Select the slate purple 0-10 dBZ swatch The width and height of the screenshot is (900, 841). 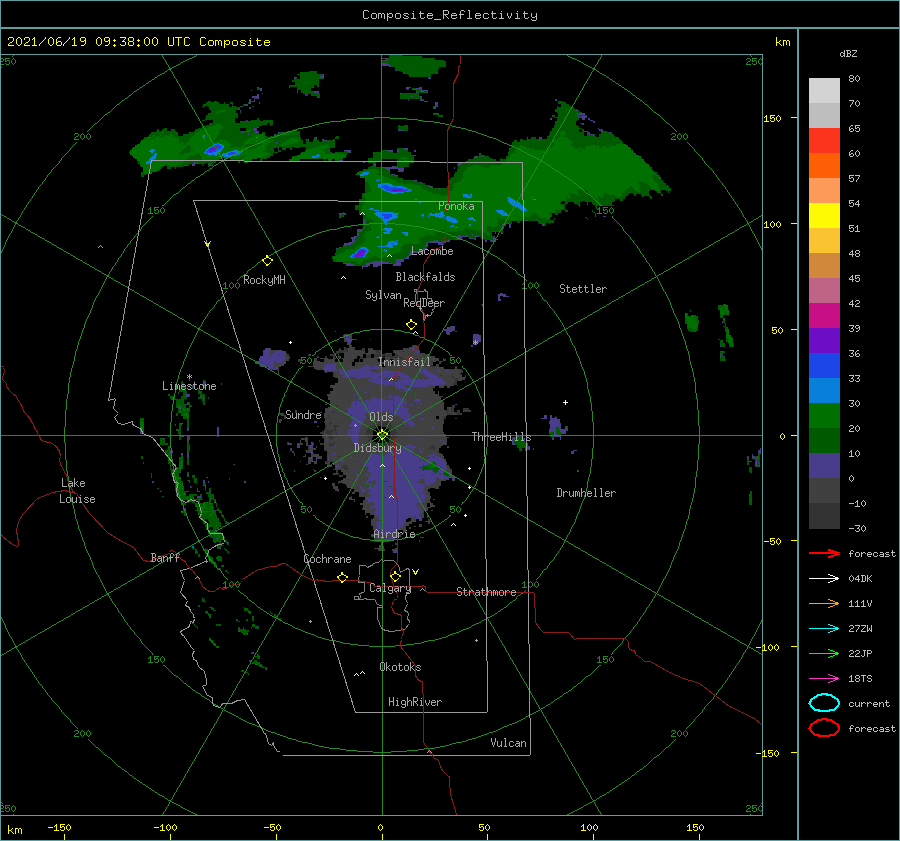(824, 466)
